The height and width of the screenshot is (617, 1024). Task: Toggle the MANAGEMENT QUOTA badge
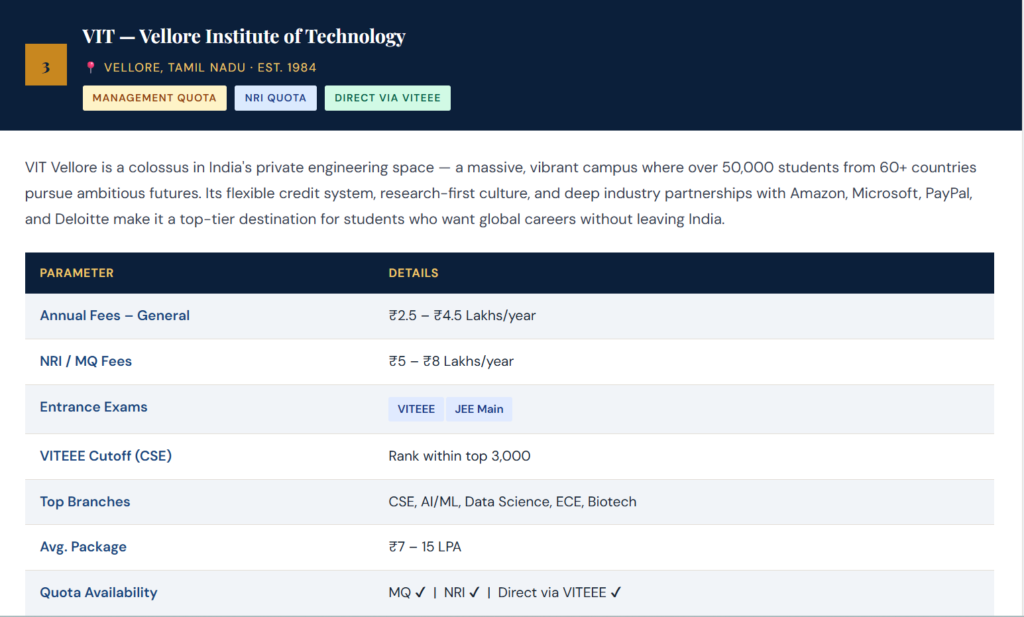click(x=154, y=98)
